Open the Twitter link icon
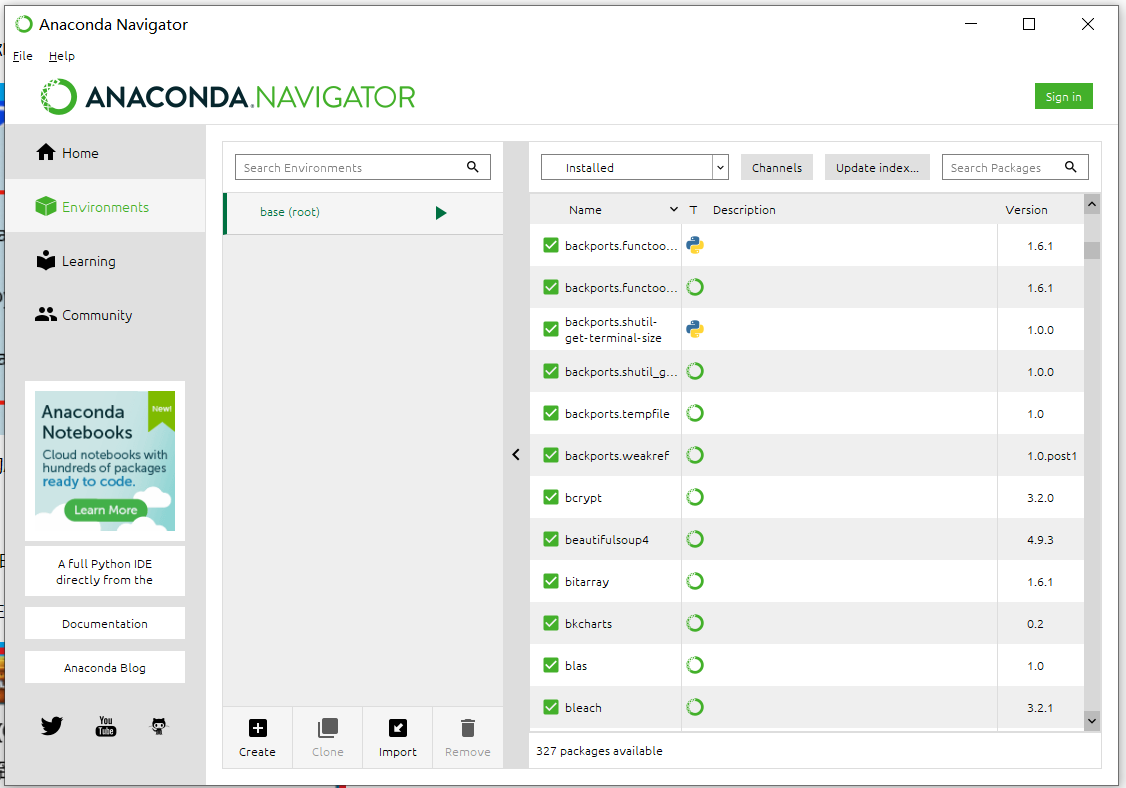This screenshot has height=788, width=1126. 52,726
